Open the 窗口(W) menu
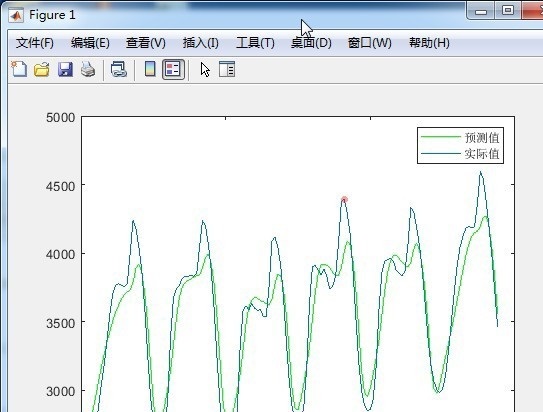Screen dimensions: 543x412 pyautogui.click(x=370, y=43)
